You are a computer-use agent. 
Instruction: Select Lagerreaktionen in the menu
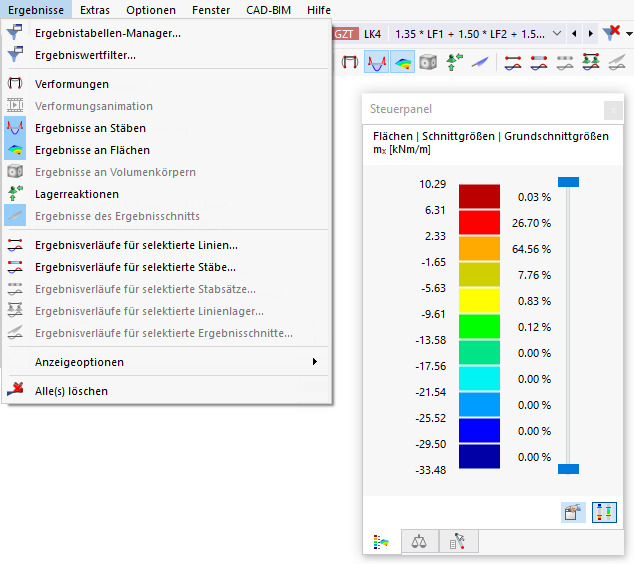coord(167,194)
